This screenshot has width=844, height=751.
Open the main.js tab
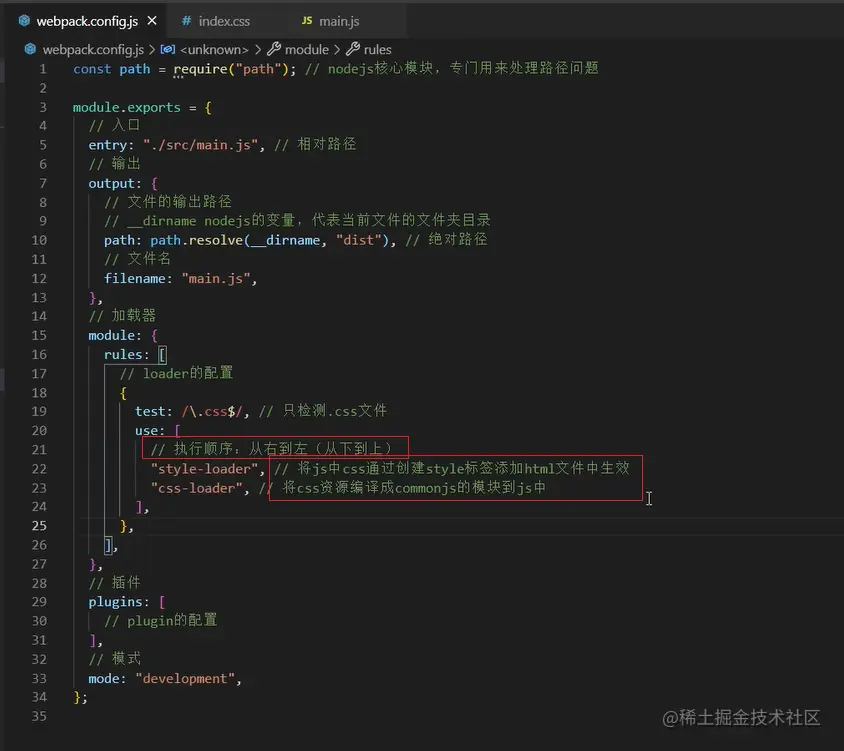(x=339, y=21)
